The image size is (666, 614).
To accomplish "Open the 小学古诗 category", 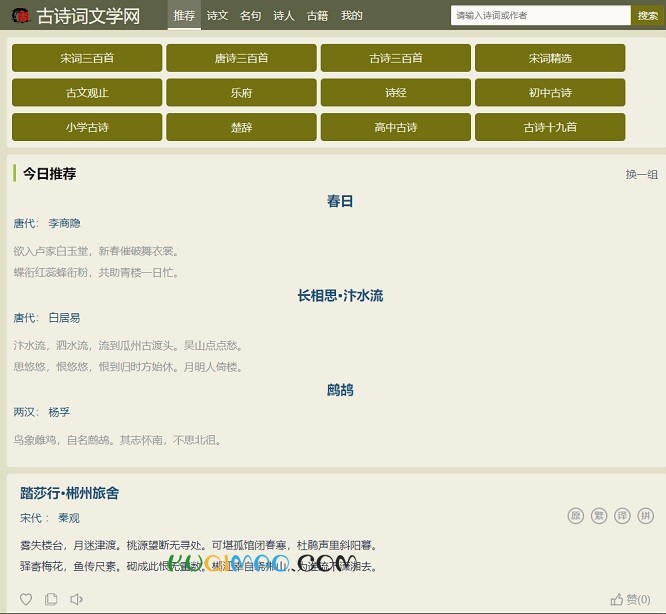I will 87,127.
